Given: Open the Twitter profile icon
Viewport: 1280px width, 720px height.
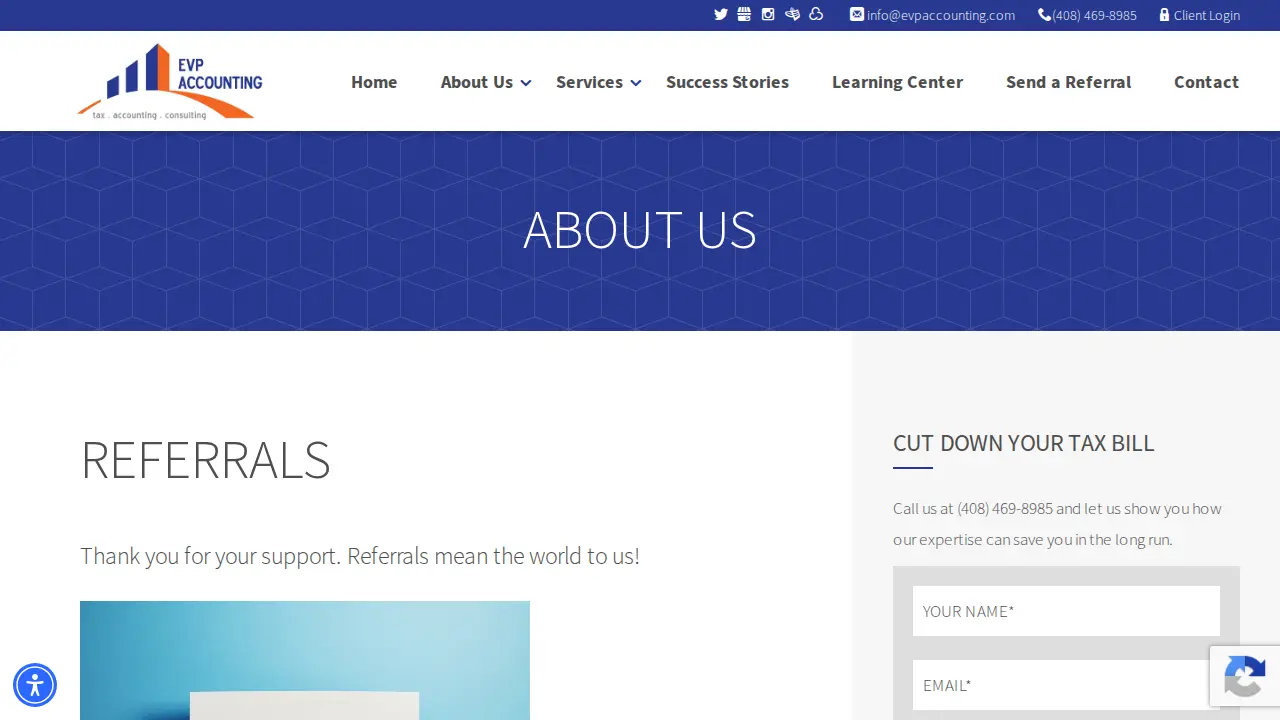Looking at the screenshot, I should pos(720,15).
